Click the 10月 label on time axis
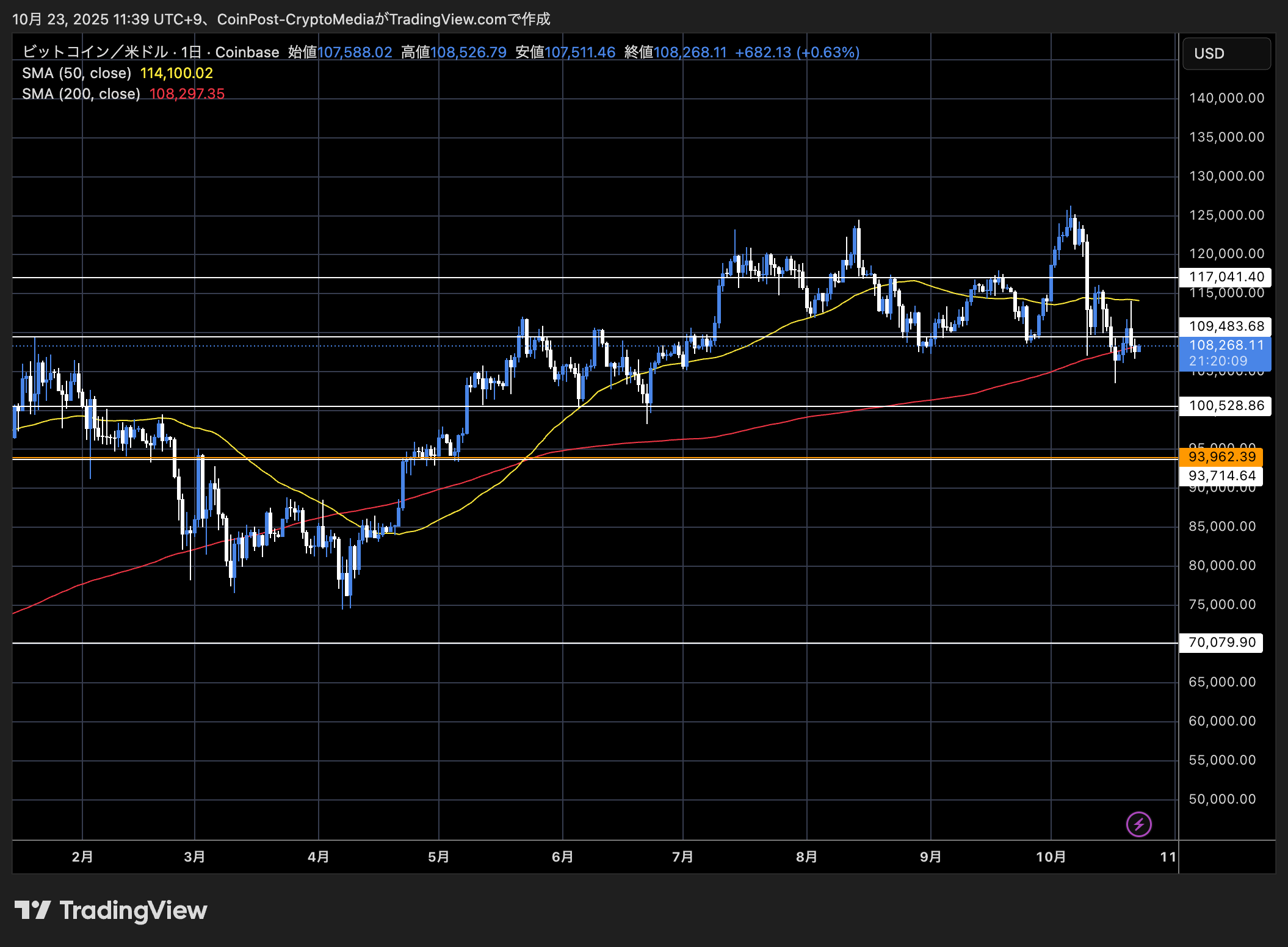Image resolution: width=1288 pixels, height=947 pixels. (x=1051, y=857)
